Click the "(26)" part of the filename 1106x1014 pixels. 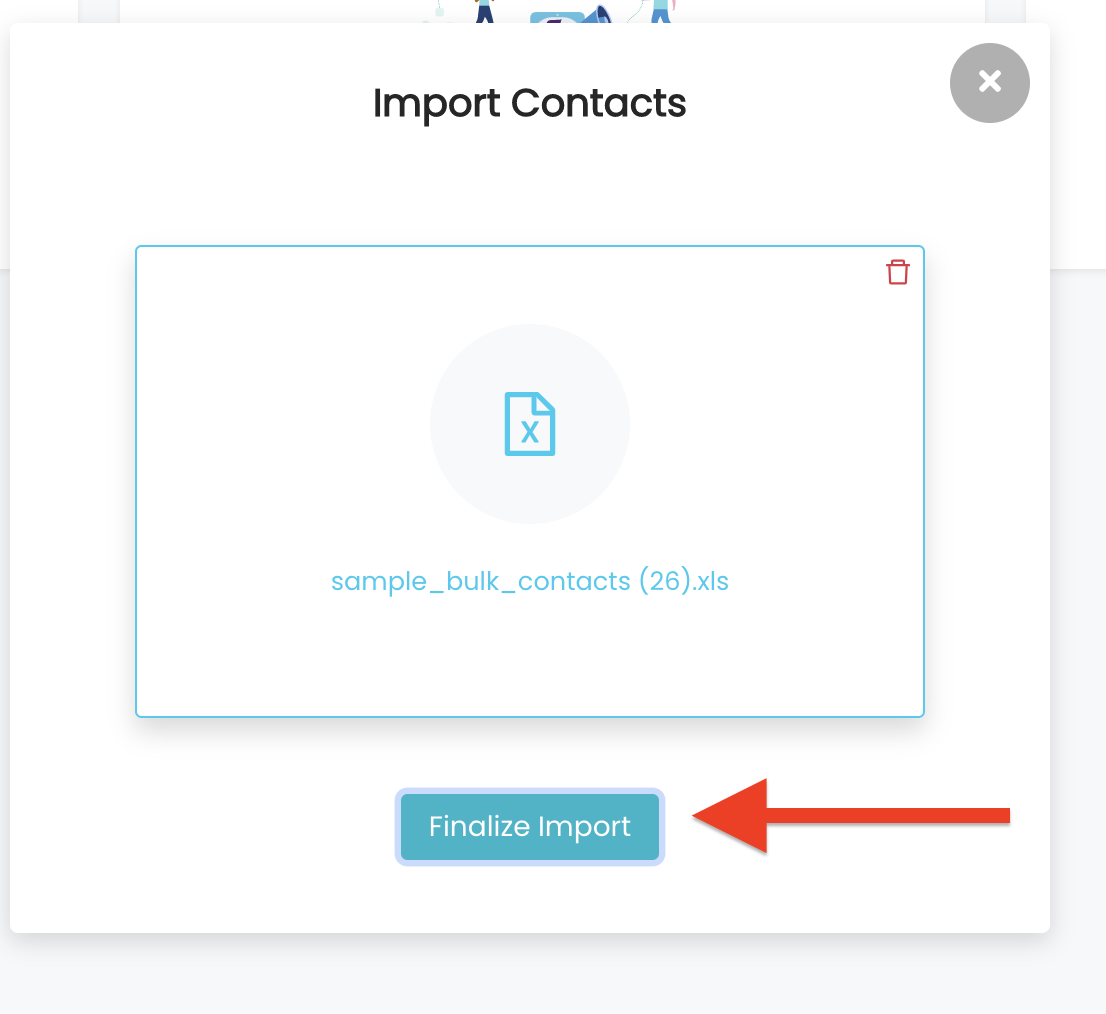(664, 581)
